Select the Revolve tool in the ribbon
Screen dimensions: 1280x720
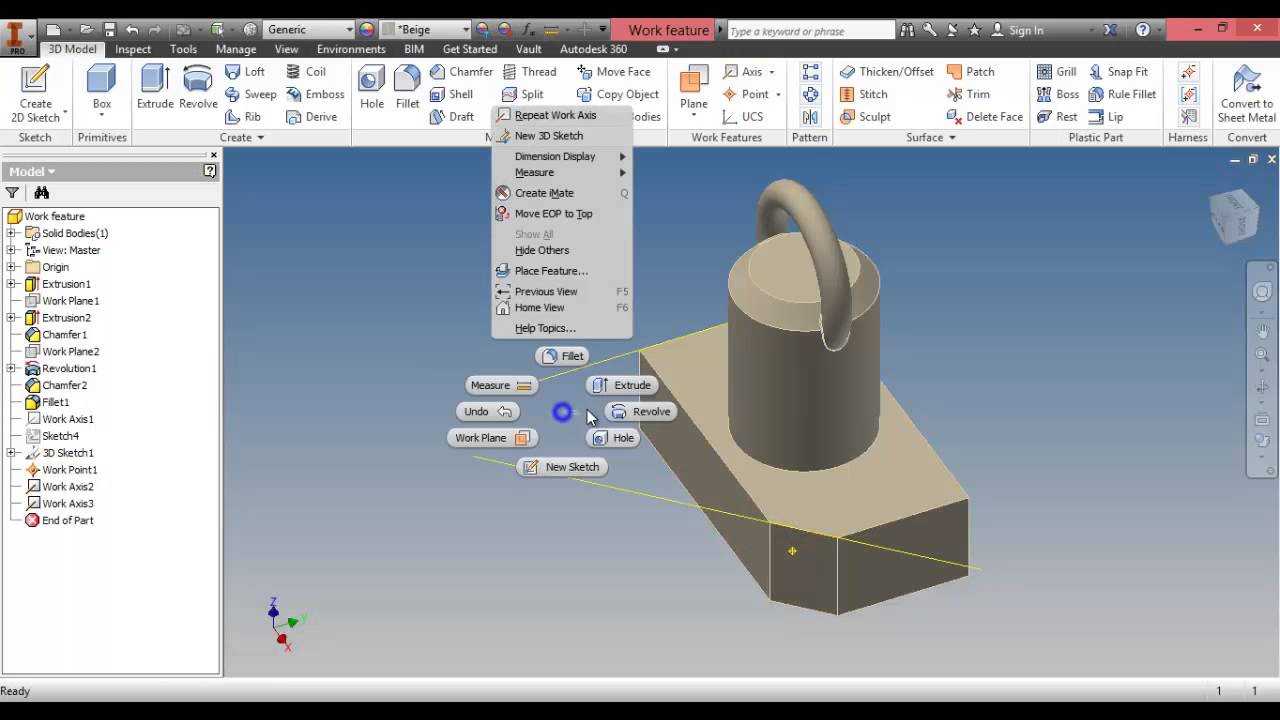[198, 86]
